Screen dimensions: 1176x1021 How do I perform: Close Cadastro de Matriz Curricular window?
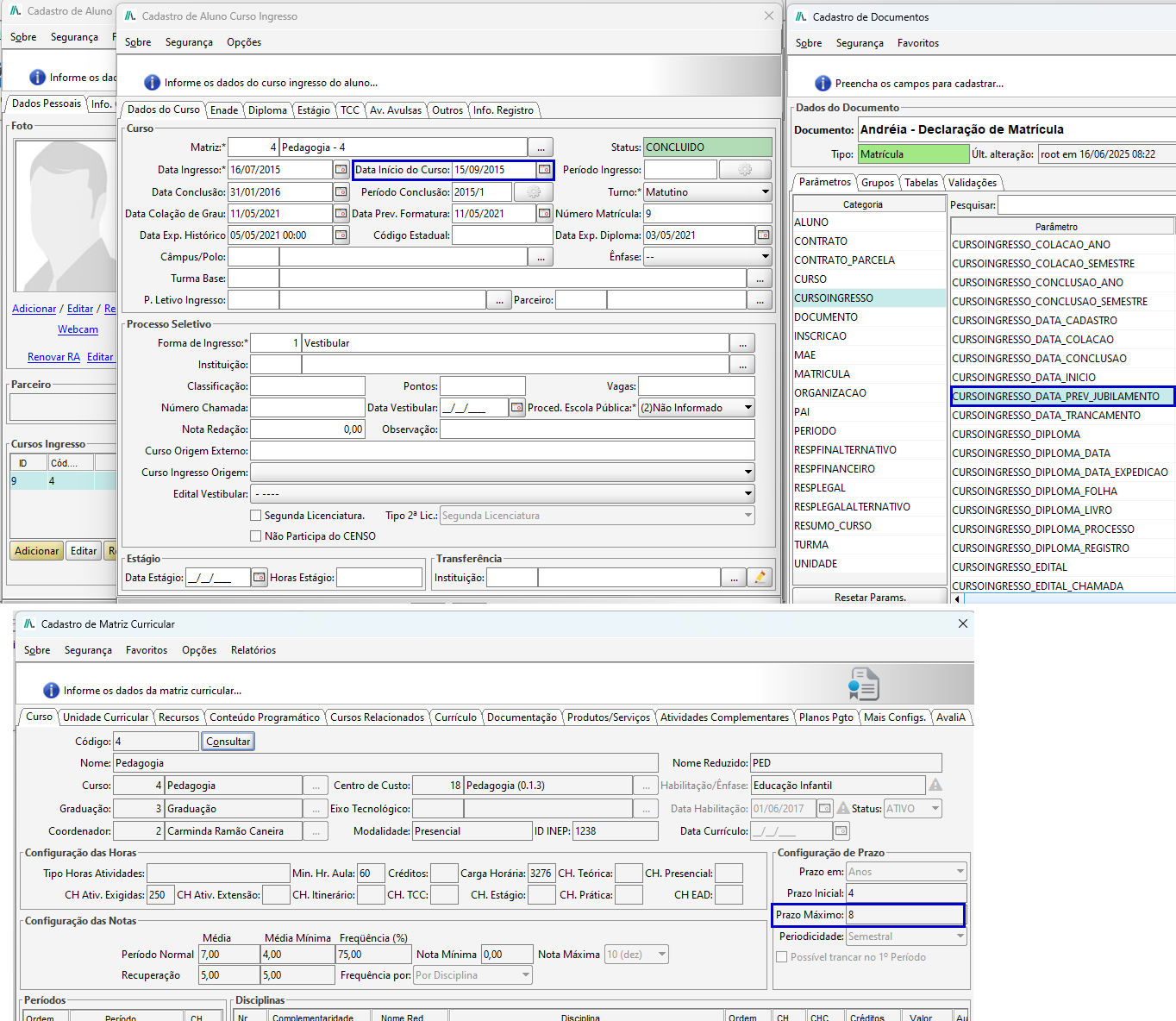(x=963, y=623)
